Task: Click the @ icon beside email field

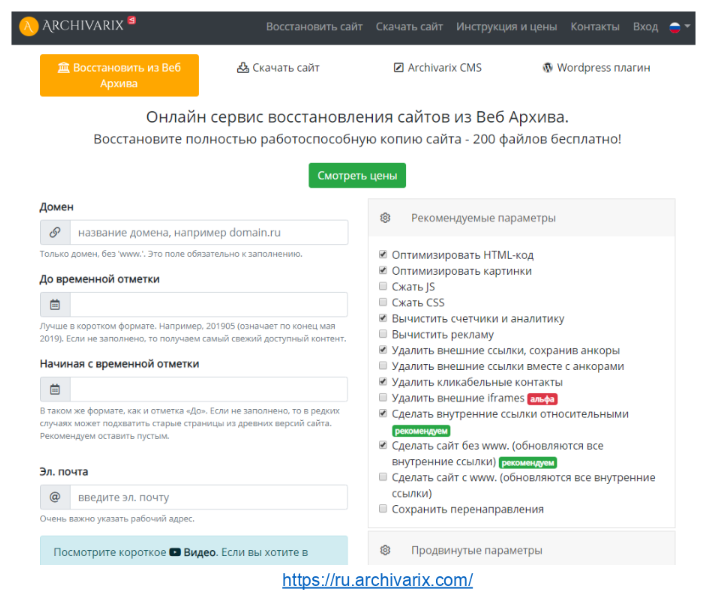Action: point(55,497)
